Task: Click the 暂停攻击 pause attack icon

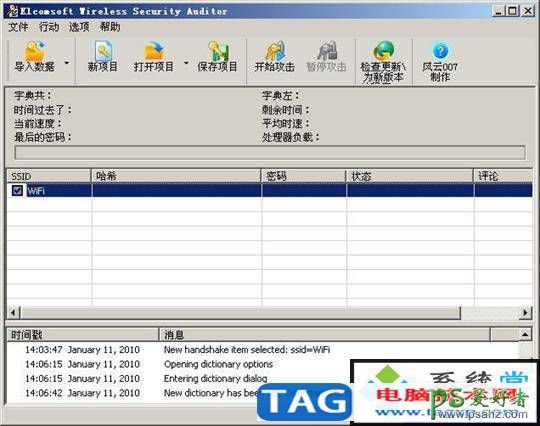Action: coord(326,57)
